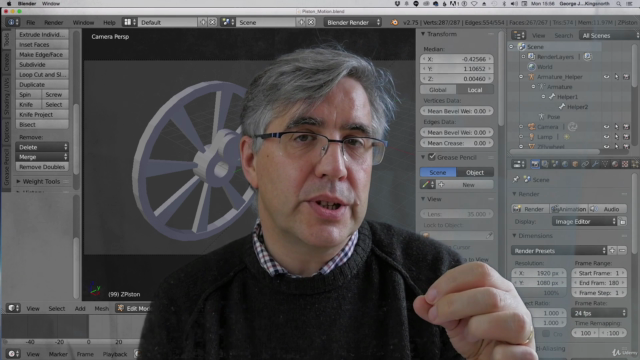The image size is (640, 360).
Task: Toggle the Grease Pencil checkbox
Action: point(432,157)
